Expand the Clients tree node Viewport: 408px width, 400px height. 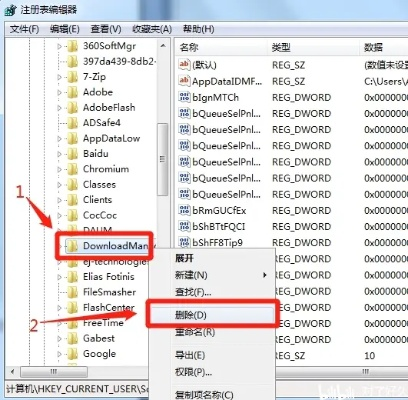[x=60, y=200]
